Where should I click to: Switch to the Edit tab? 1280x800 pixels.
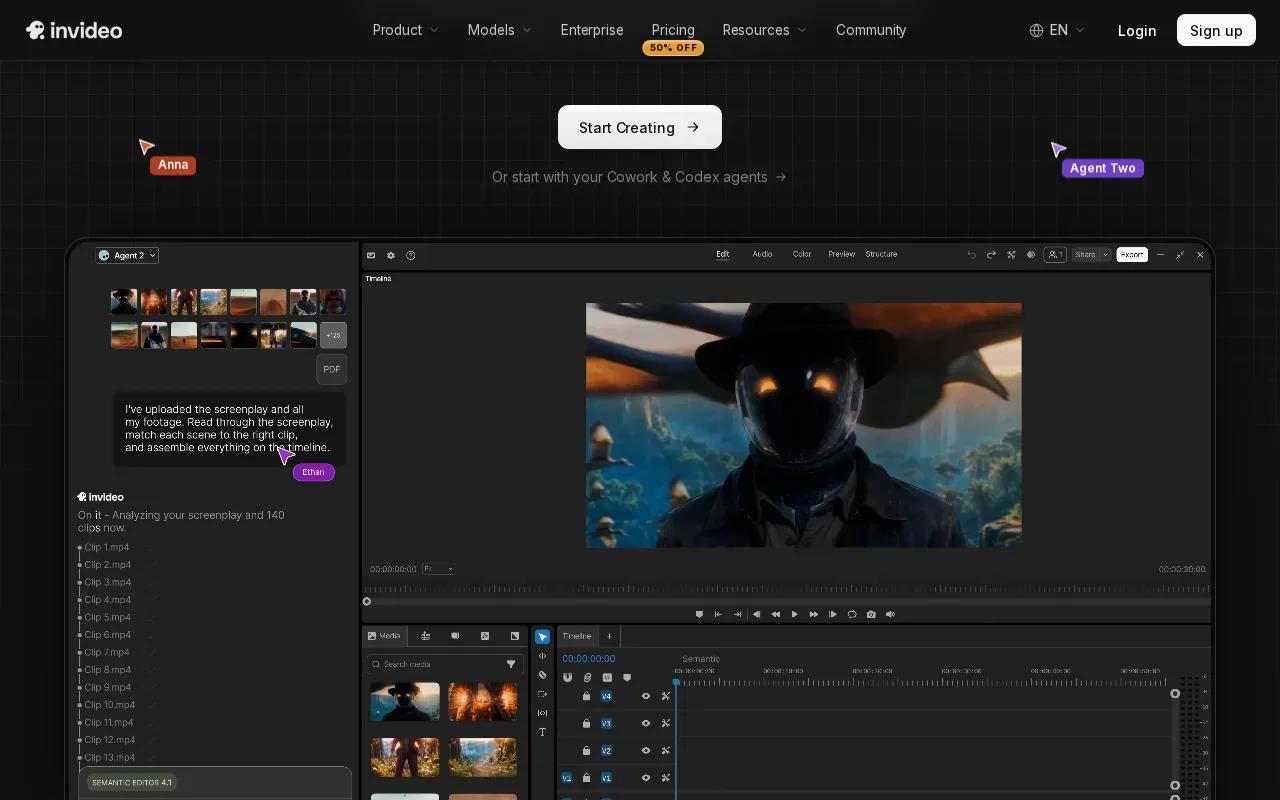point(723,254)
